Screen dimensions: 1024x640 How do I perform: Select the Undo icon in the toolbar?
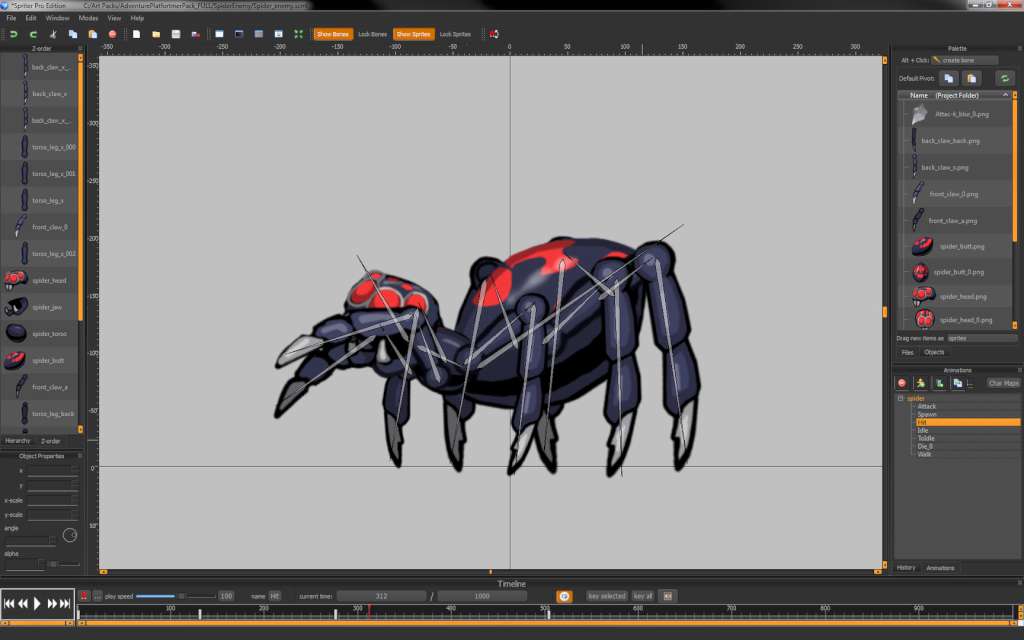[x=13, y=33]
